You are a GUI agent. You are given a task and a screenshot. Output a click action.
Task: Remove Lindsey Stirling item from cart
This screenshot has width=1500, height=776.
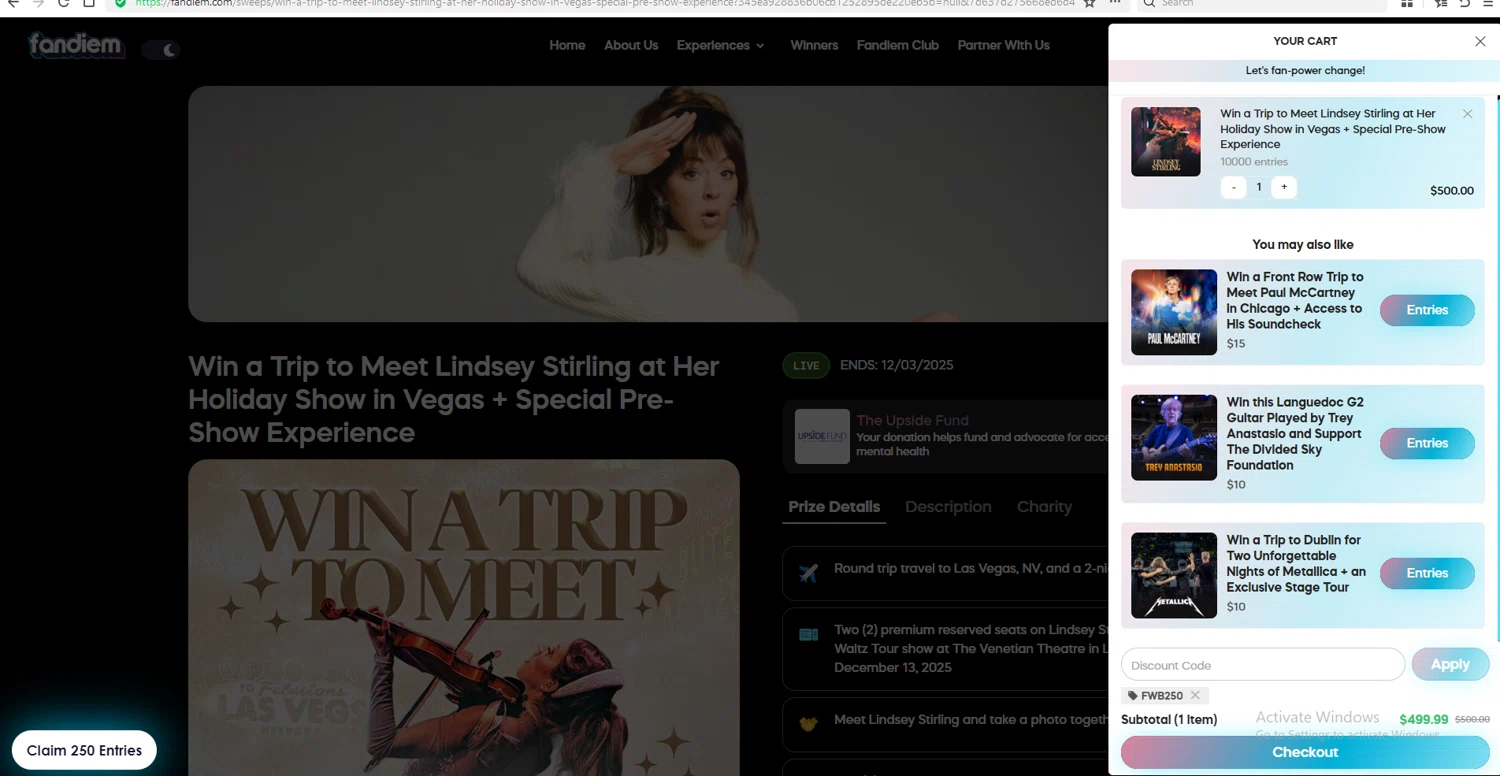pos(1467,114)
